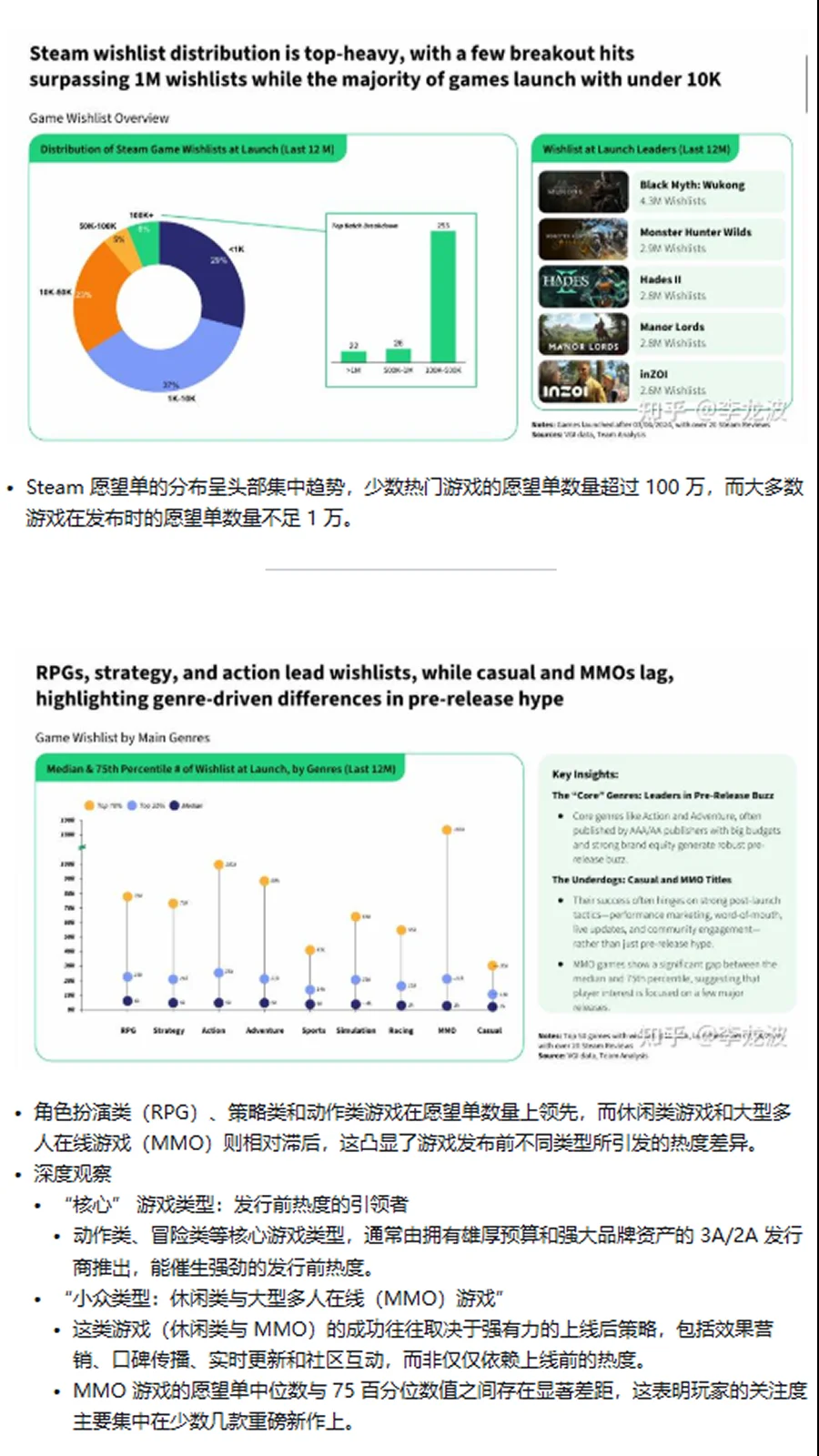Click the small green bar labeled 28

tap(398, 356)
